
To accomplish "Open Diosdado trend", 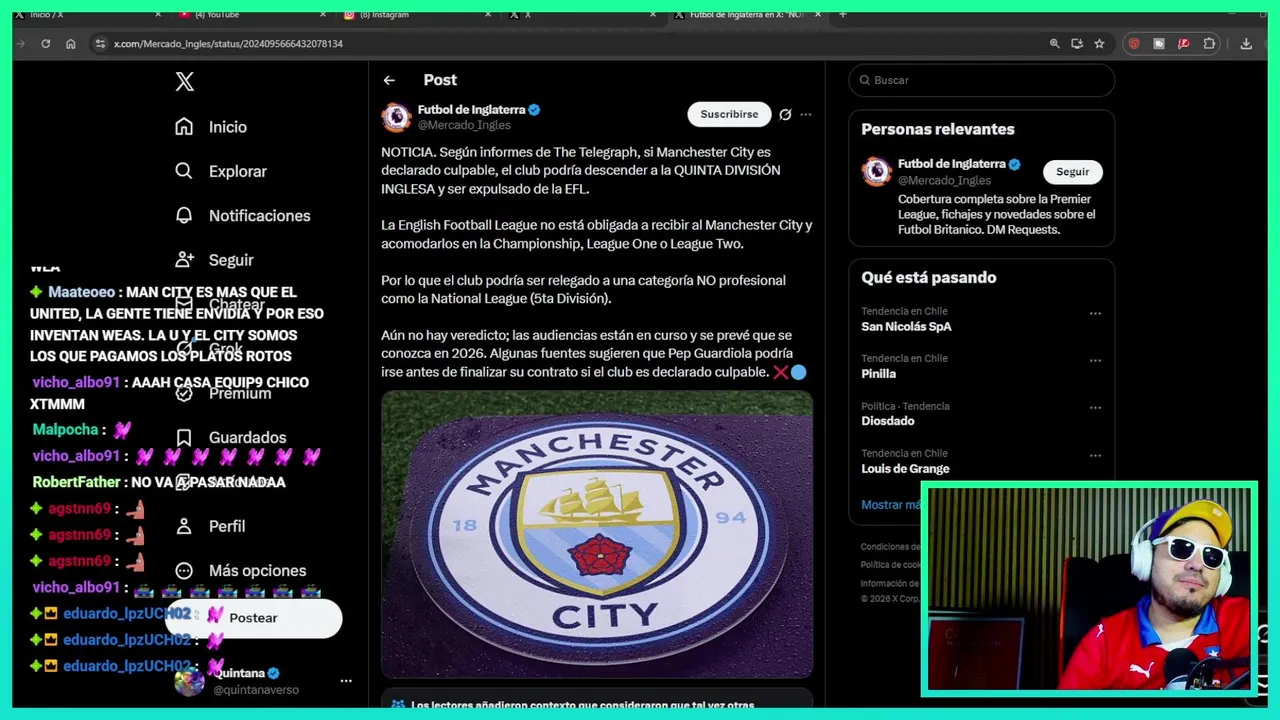I will point(888,421).
